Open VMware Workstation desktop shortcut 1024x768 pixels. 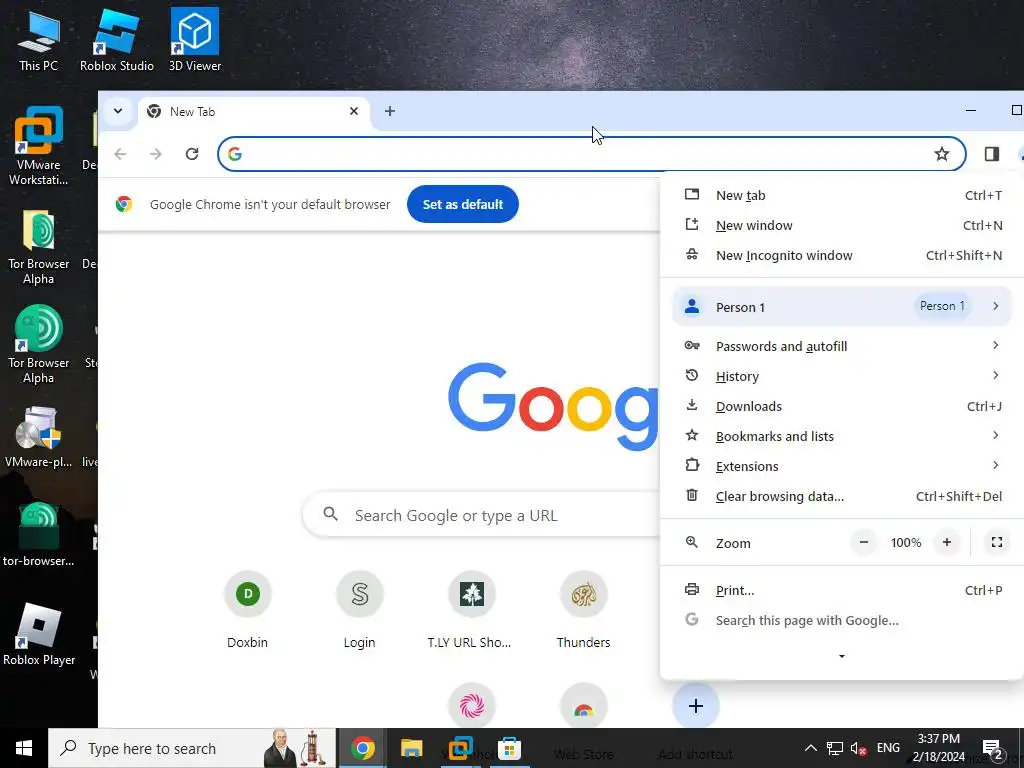(x=38, y=146)
